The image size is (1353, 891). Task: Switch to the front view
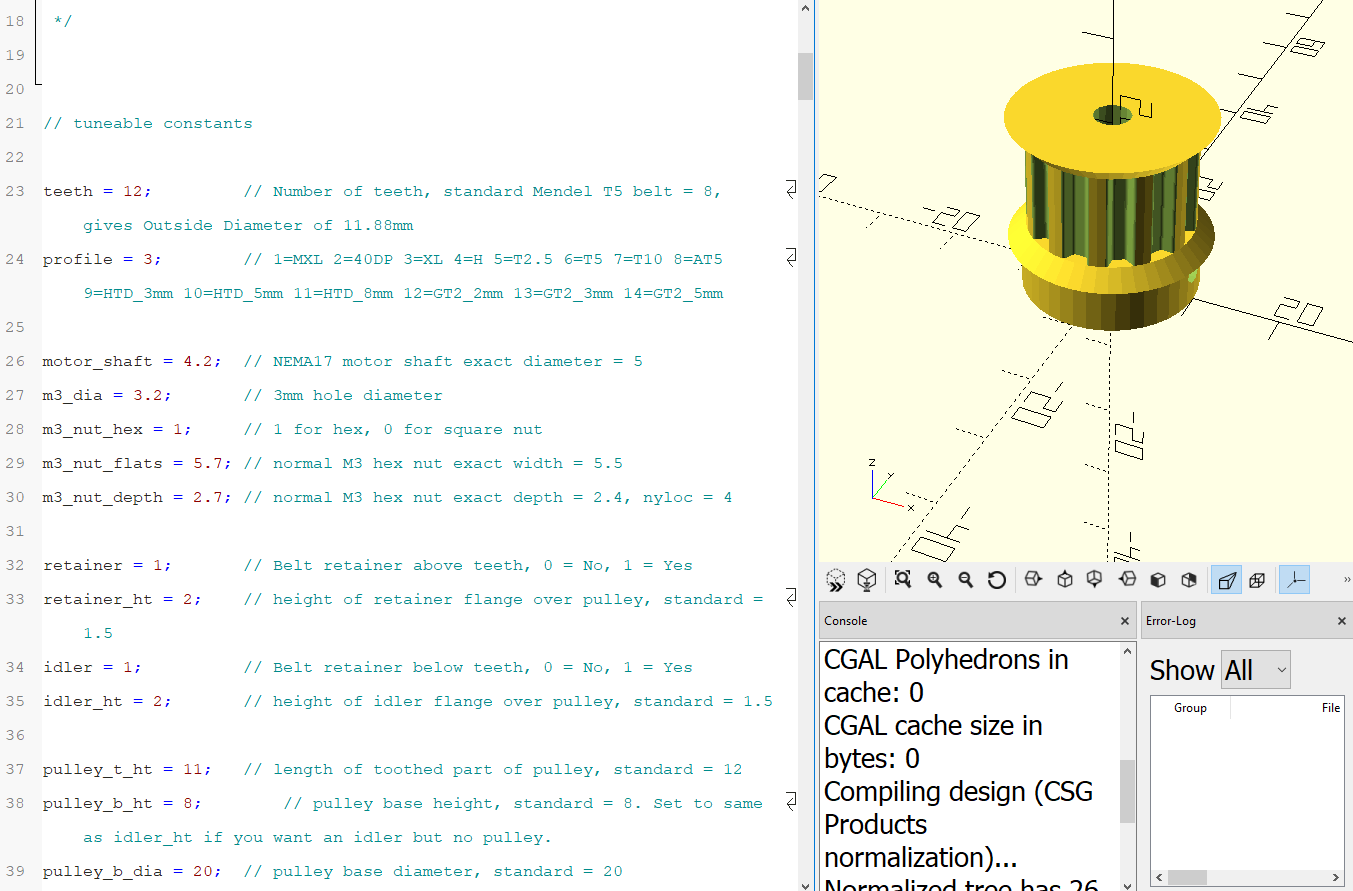pos(1158,579)
